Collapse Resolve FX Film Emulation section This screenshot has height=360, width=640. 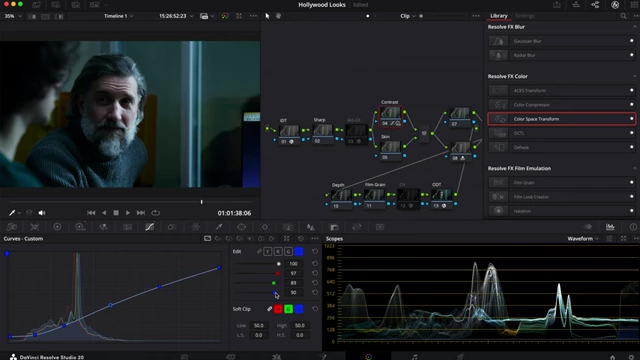pyautogui.click(x=634, y=168)
